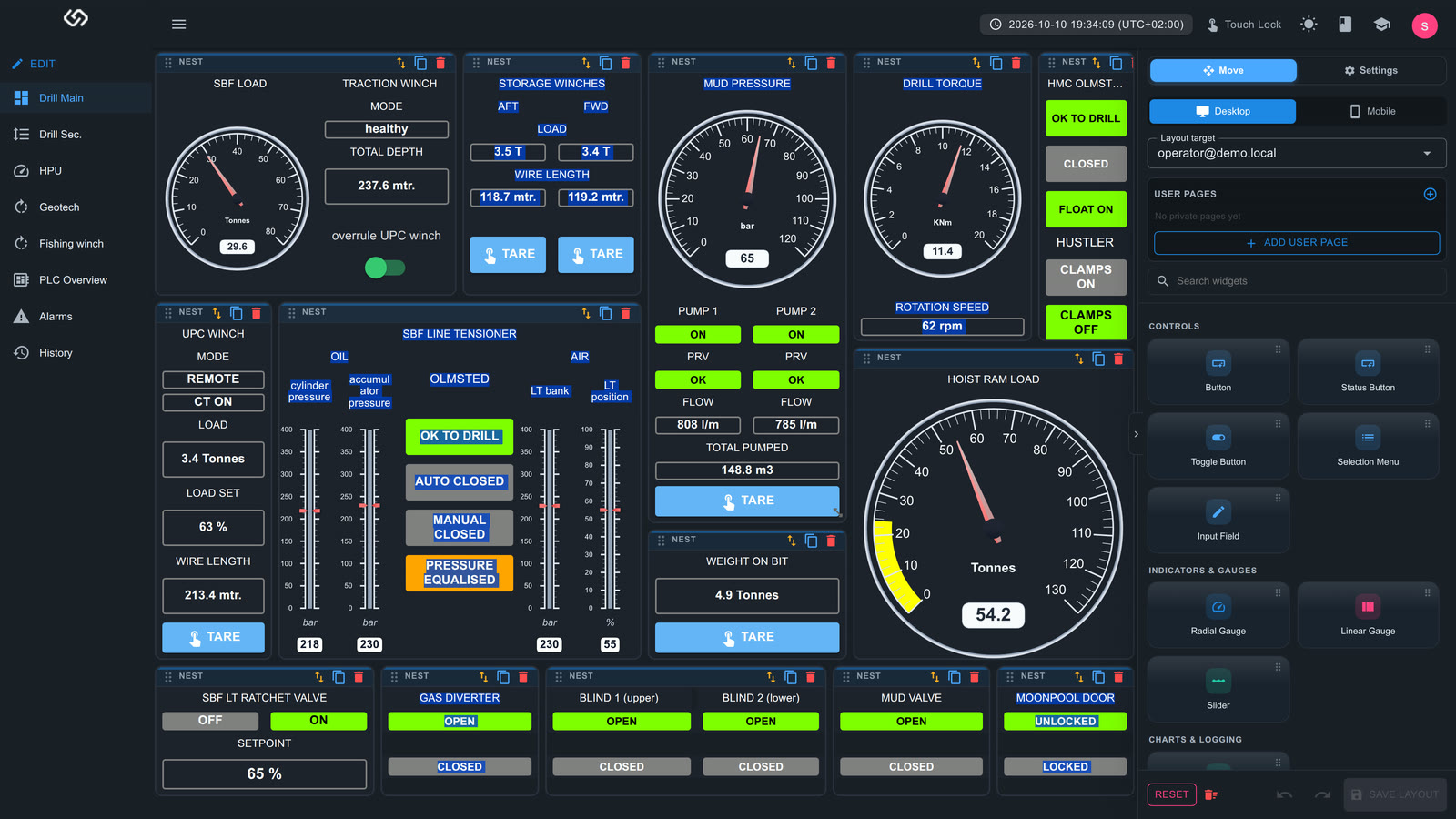The image size is (1456, 819).
Task: Open the user avatar S
Action: (1424, 25)
